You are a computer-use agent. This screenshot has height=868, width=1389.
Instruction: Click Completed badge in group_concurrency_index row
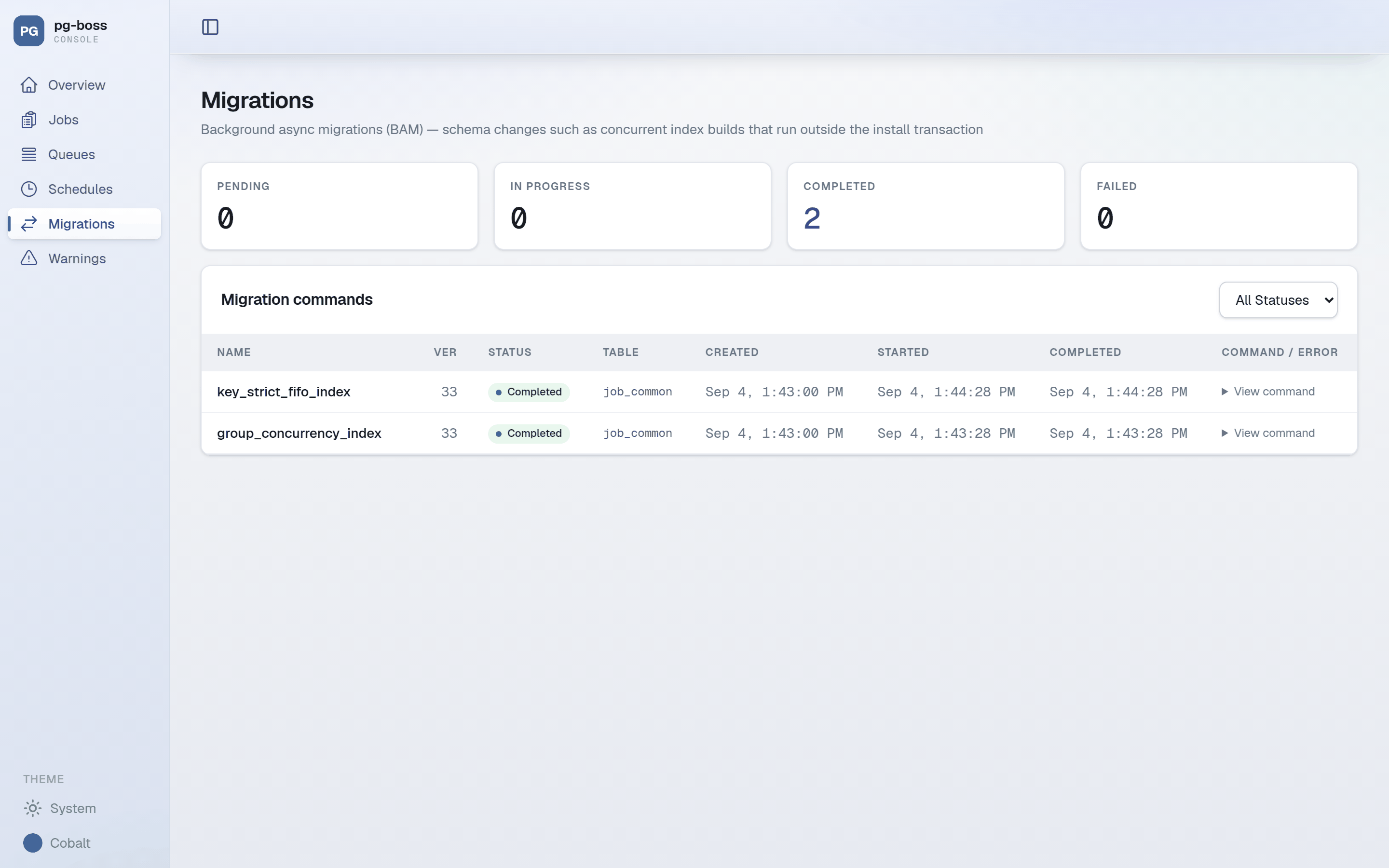click(x=529, y=434)
